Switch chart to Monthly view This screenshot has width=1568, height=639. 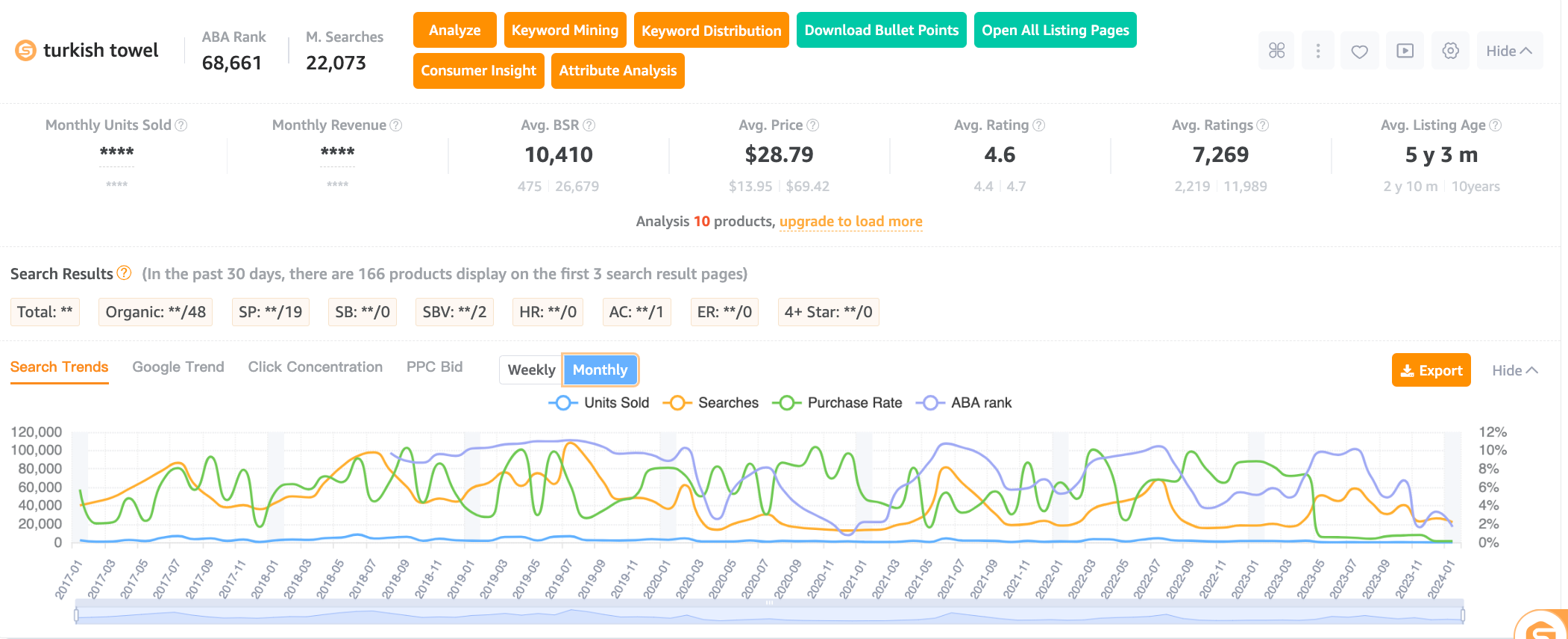[x=600, y=370]
